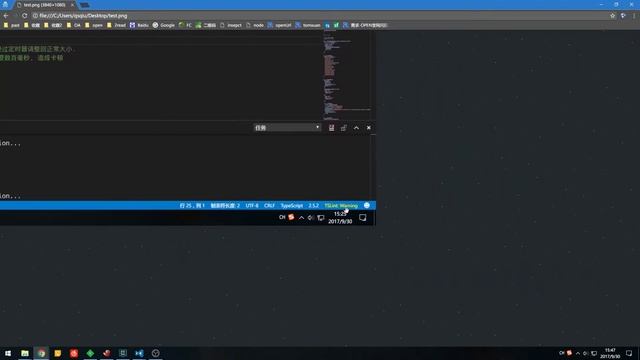The image size is (640, 360).
Task: Click the TSLint Warning status entry
Action: (341, 206)
